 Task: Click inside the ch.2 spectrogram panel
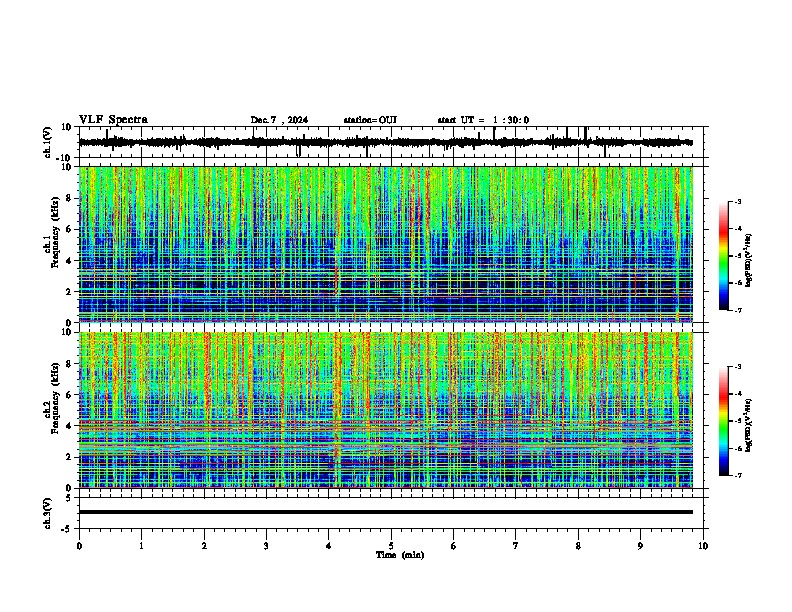point(386,410)
